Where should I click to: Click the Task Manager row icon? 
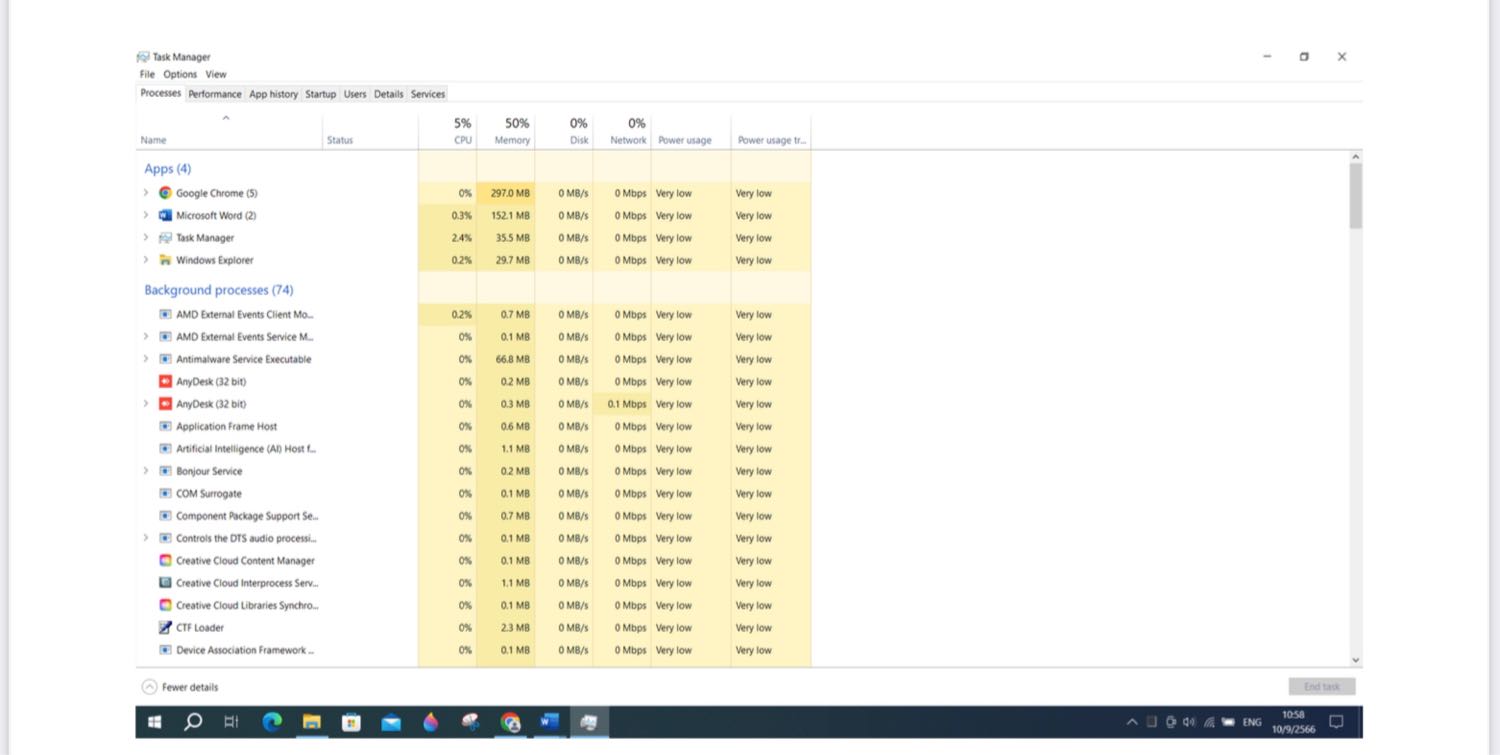(x=165, y=238)
